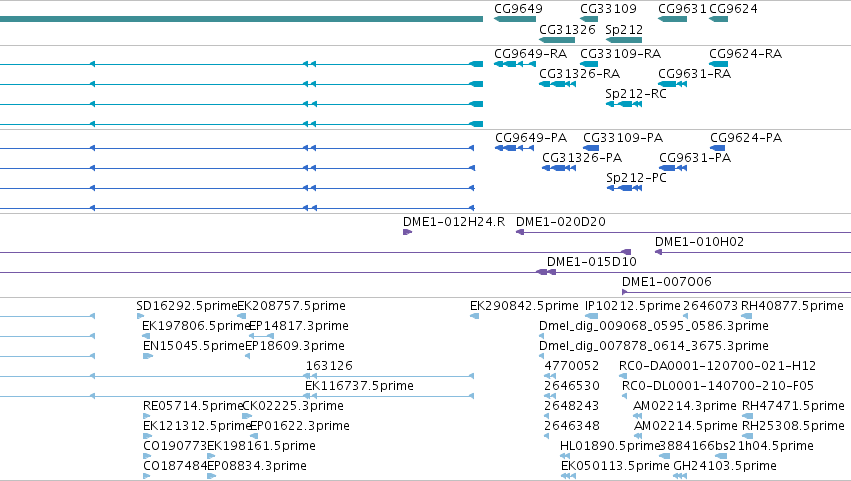Open EST RH25308.5prime

pyautogui.click(x=793, y=427)
